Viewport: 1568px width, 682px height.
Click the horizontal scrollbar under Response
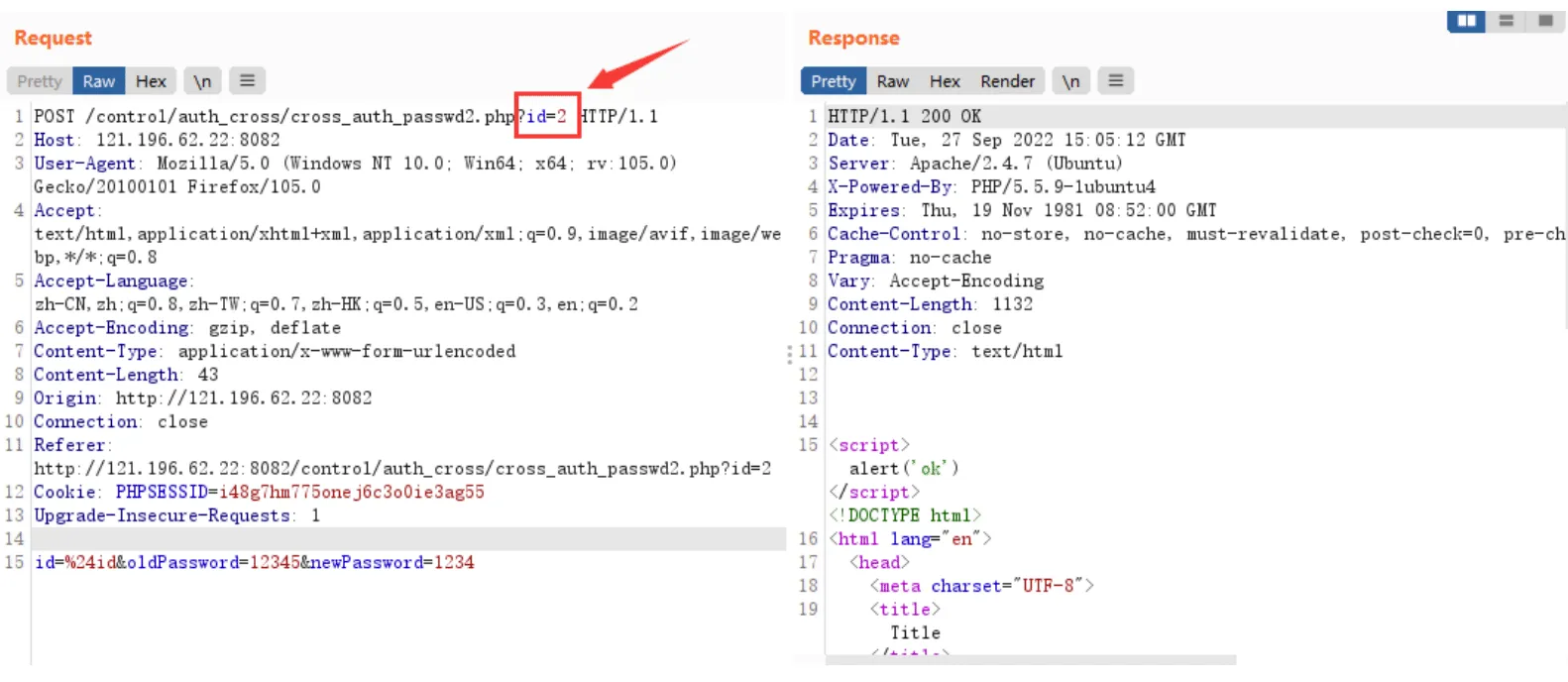tap(1031, 660)
